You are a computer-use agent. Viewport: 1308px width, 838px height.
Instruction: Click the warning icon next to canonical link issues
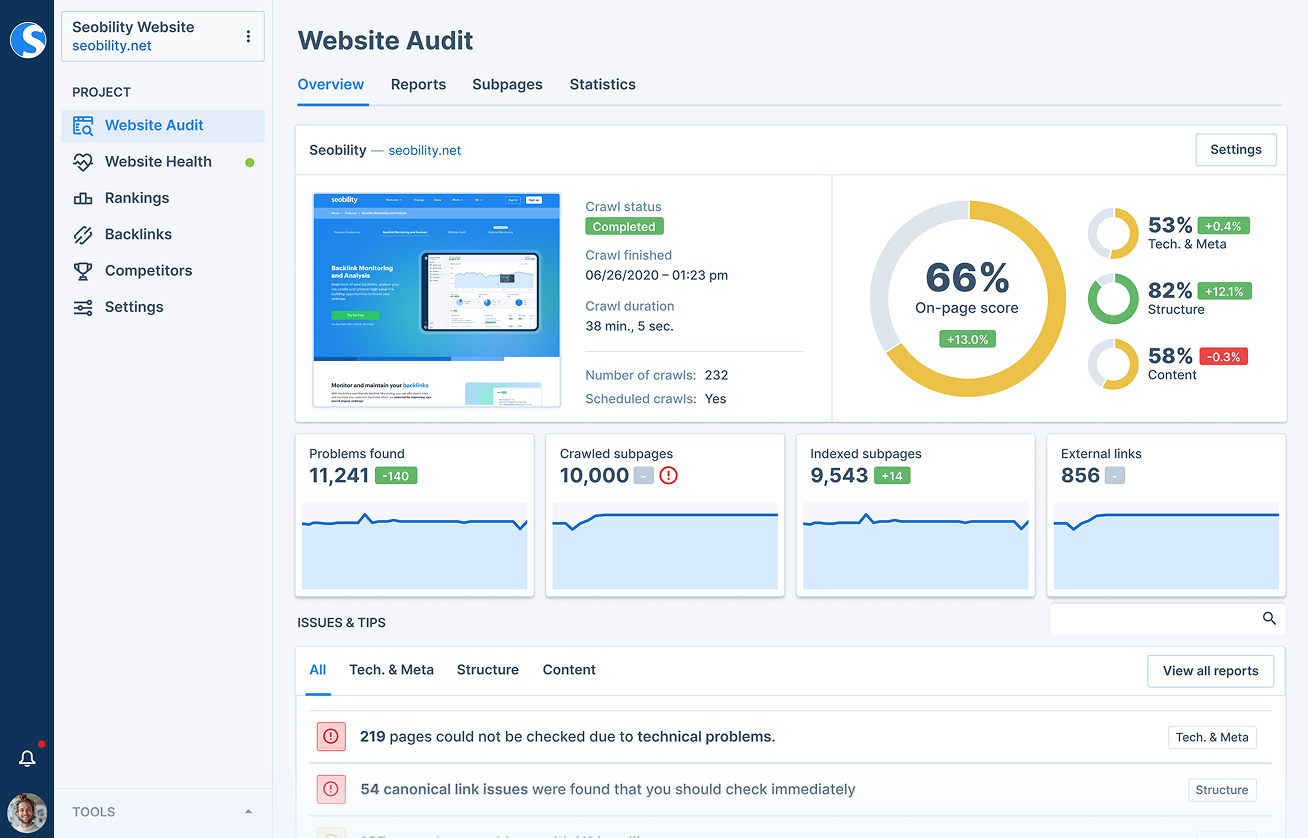(330, 789)
